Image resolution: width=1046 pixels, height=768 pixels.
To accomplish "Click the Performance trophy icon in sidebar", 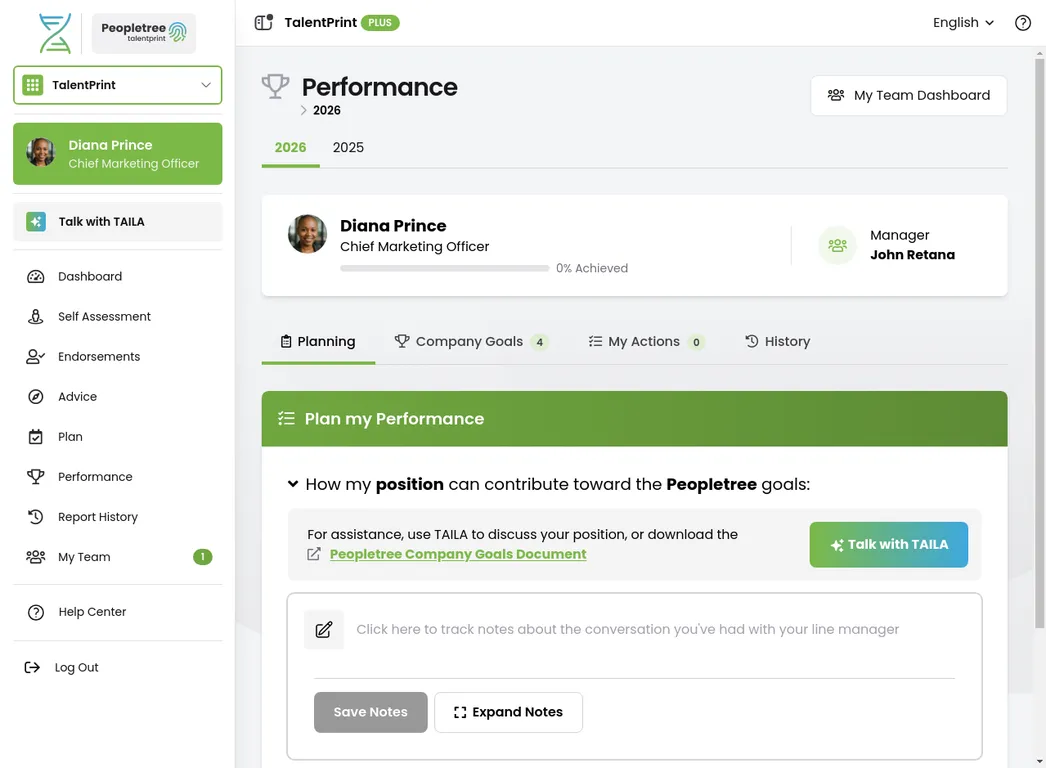I will [35, 476].
